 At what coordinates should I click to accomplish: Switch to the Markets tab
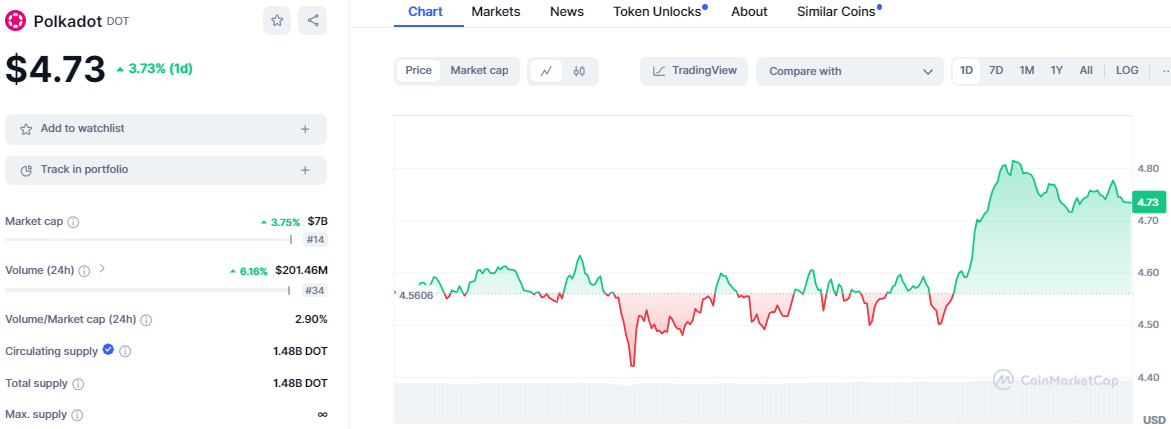click(x=496, y=12)
